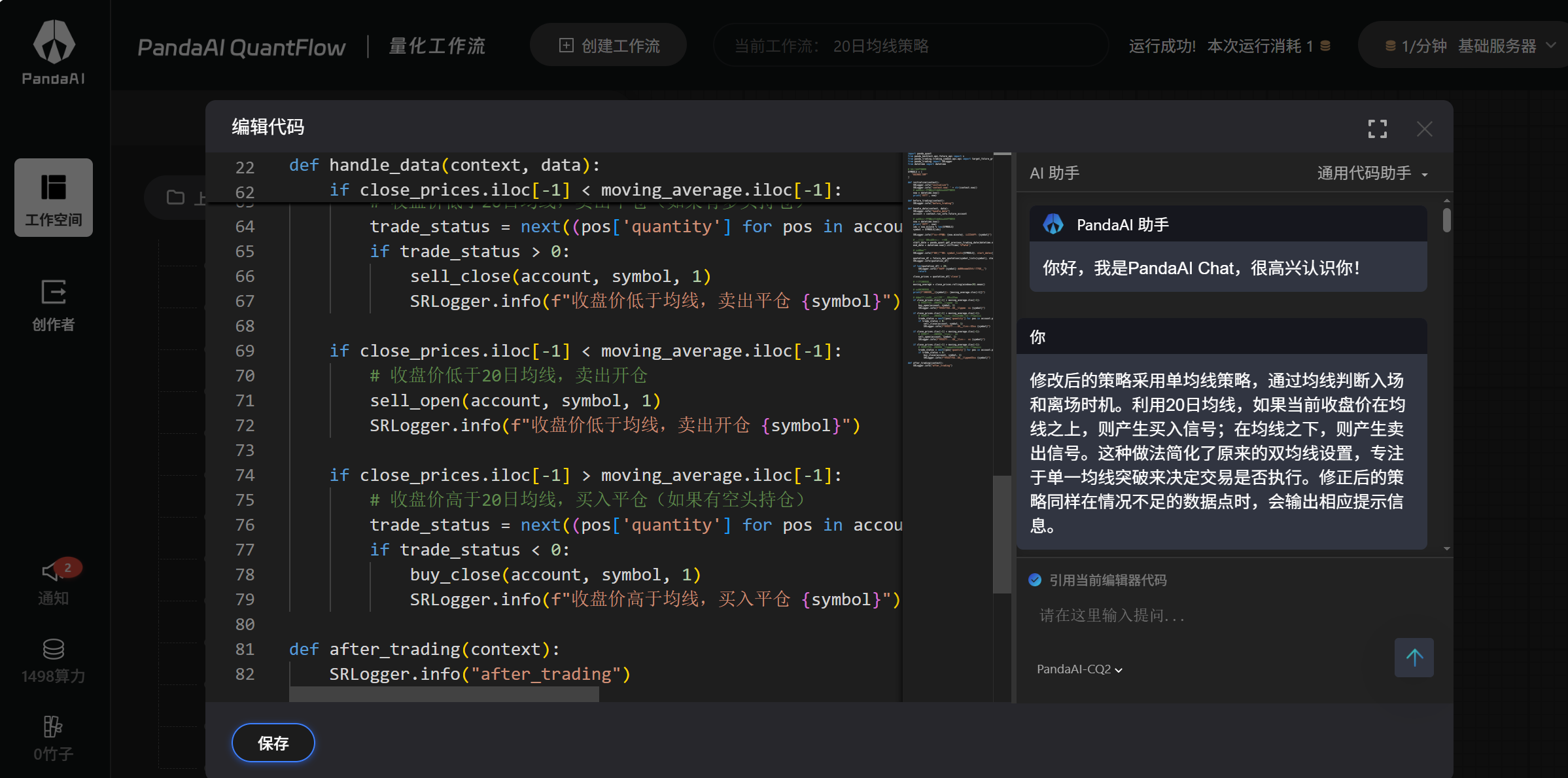The image size is (1568, 778).
Task: Click the def after_trading(context) line
Action: (425, 649)
